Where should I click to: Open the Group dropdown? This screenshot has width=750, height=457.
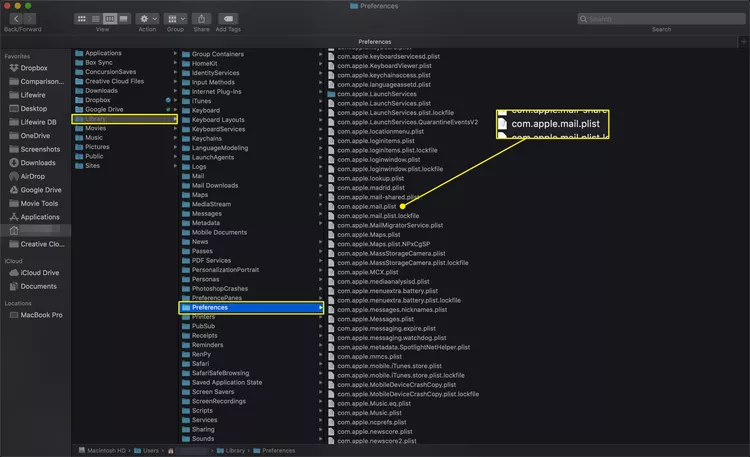[175, 19]
